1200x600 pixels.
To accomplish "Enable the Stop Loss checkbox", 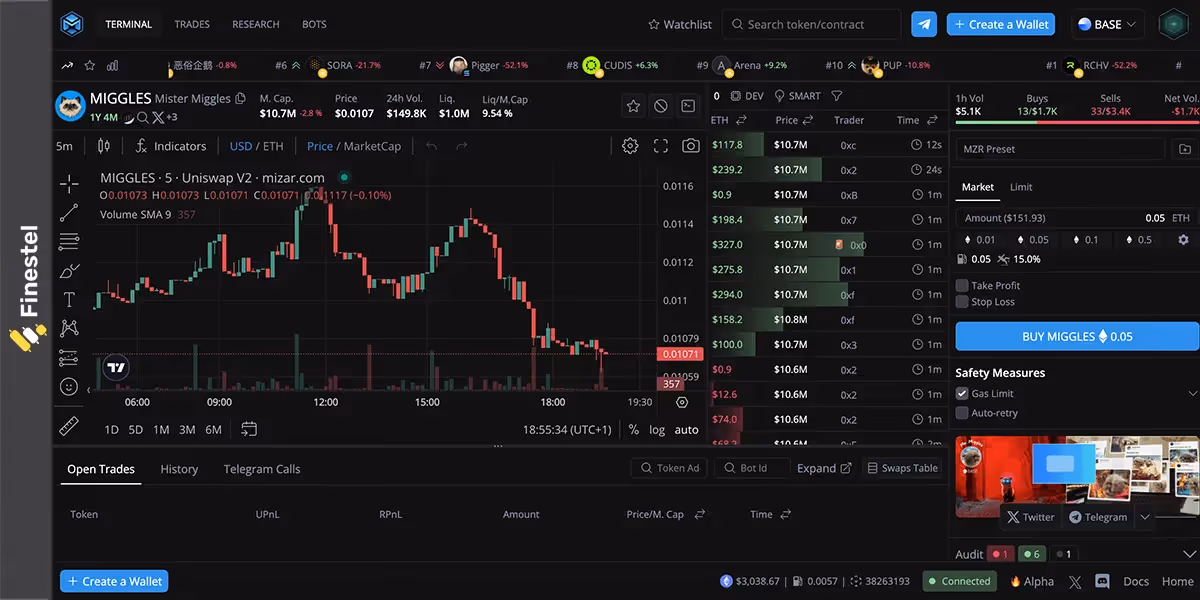I will pos(962,302).
